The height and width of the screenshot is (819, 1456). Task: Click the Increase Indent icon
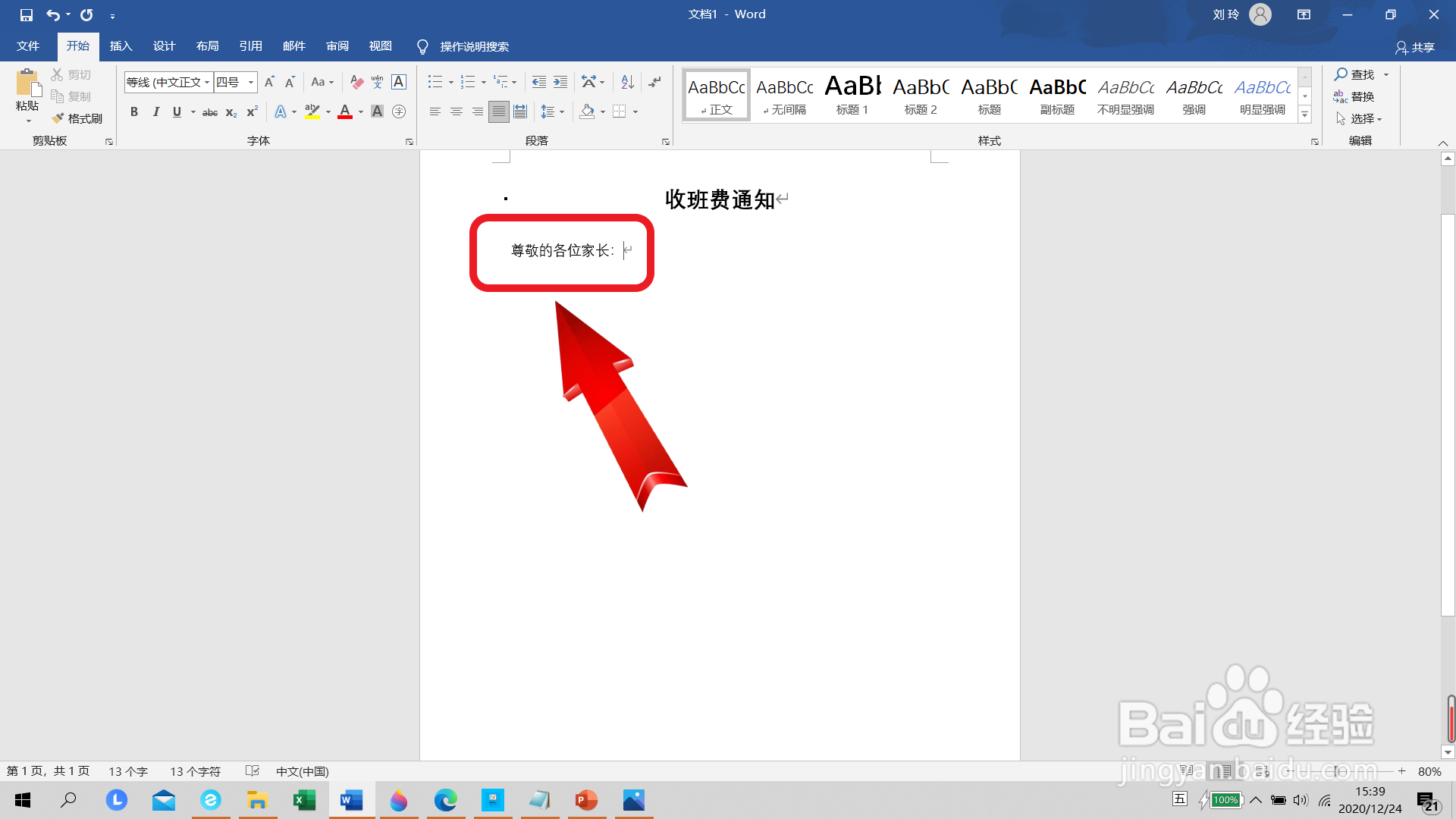click(x=560, y=82)
